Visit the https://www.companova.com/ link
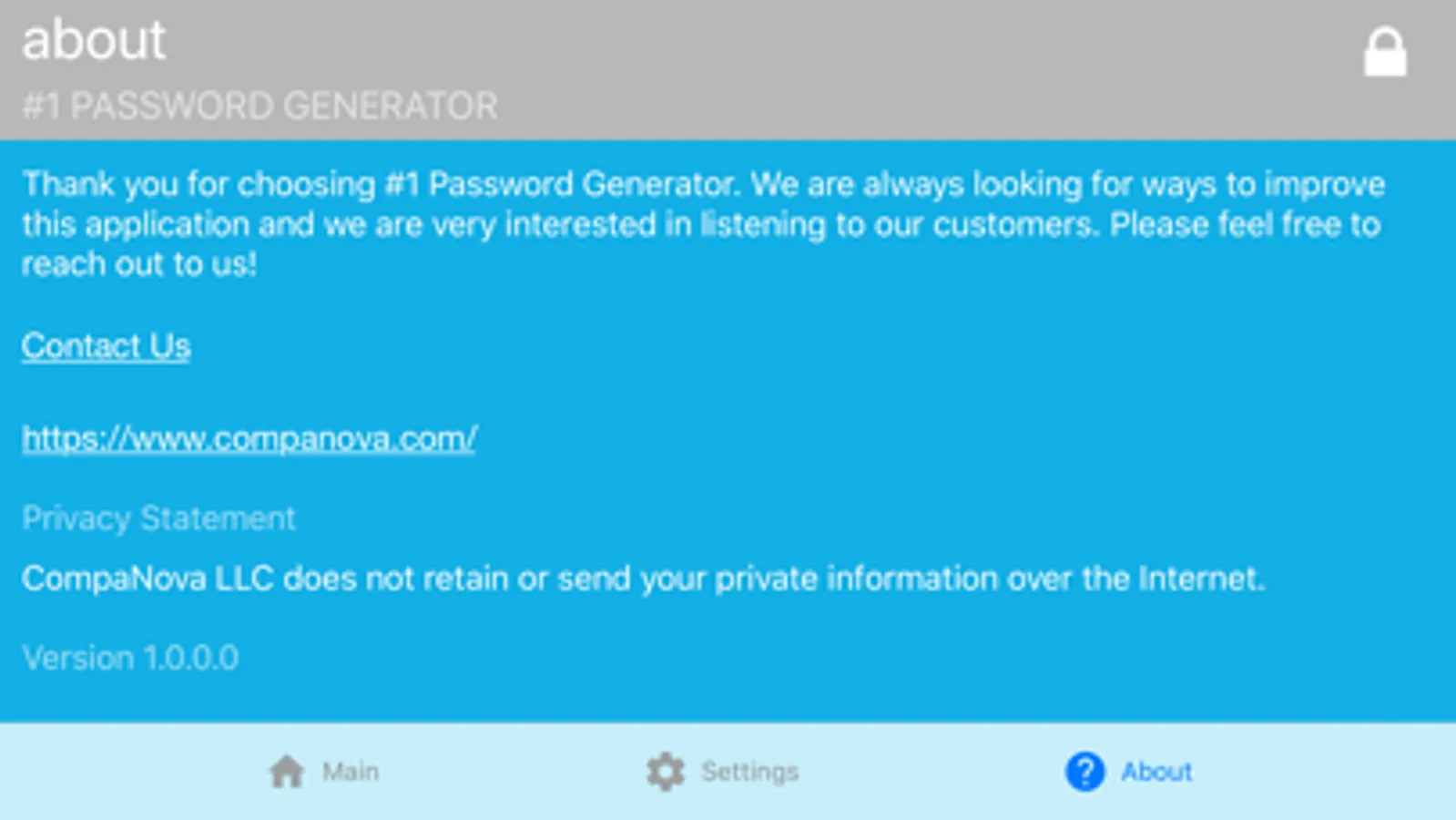The height and width of the screenshot is (820, 1456). [249, 439]
